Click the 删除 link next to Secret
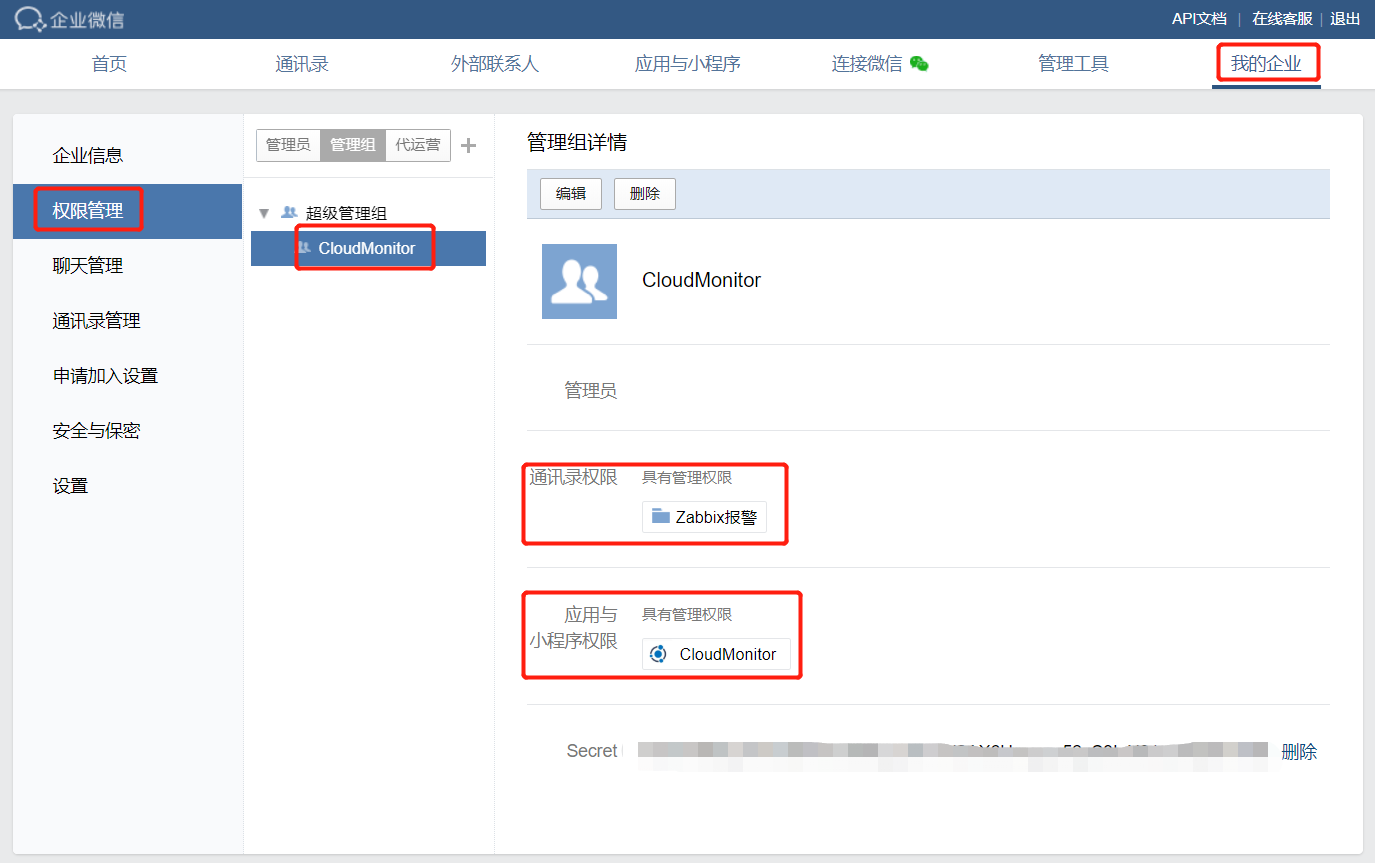1375x863 pixels. pyautogui.click(x=1299, y=752)
